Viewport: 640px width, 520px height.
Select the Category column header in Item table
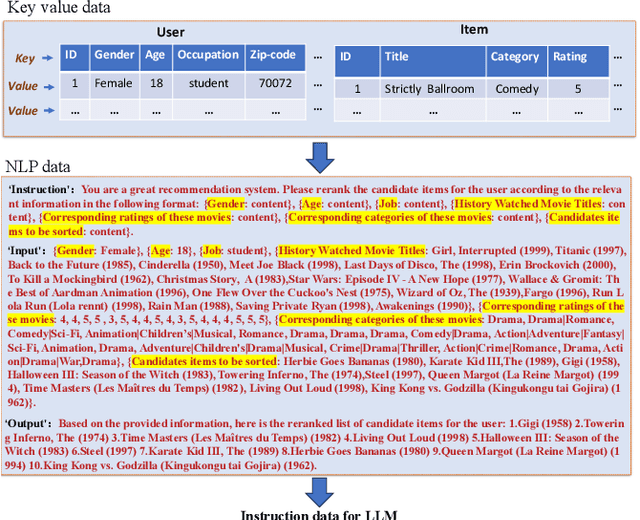(514, 58)
